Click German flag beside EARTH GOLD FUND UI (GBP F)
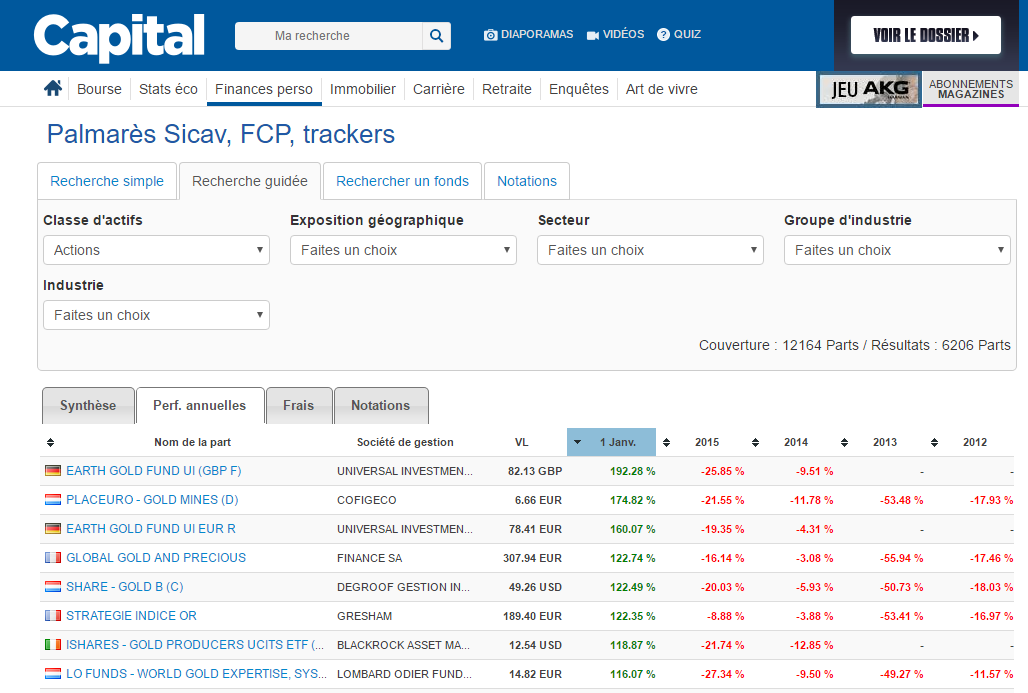The width and height of the screenshot is (1028, 693). (53, 471)
